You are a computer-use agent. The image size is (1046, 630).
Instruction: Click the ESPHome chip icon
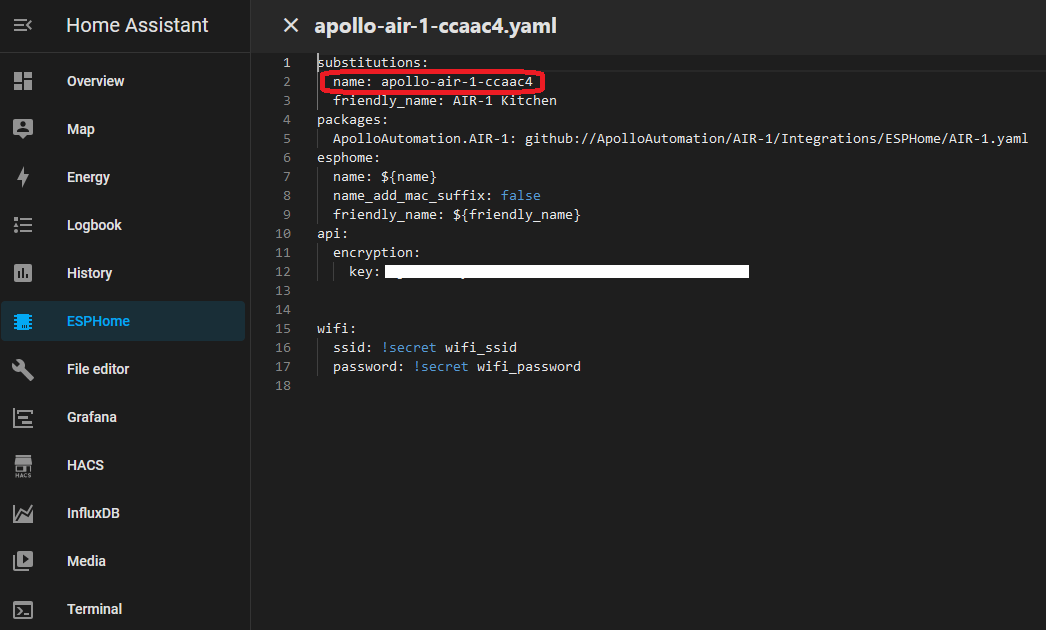(x=23, y=321)
